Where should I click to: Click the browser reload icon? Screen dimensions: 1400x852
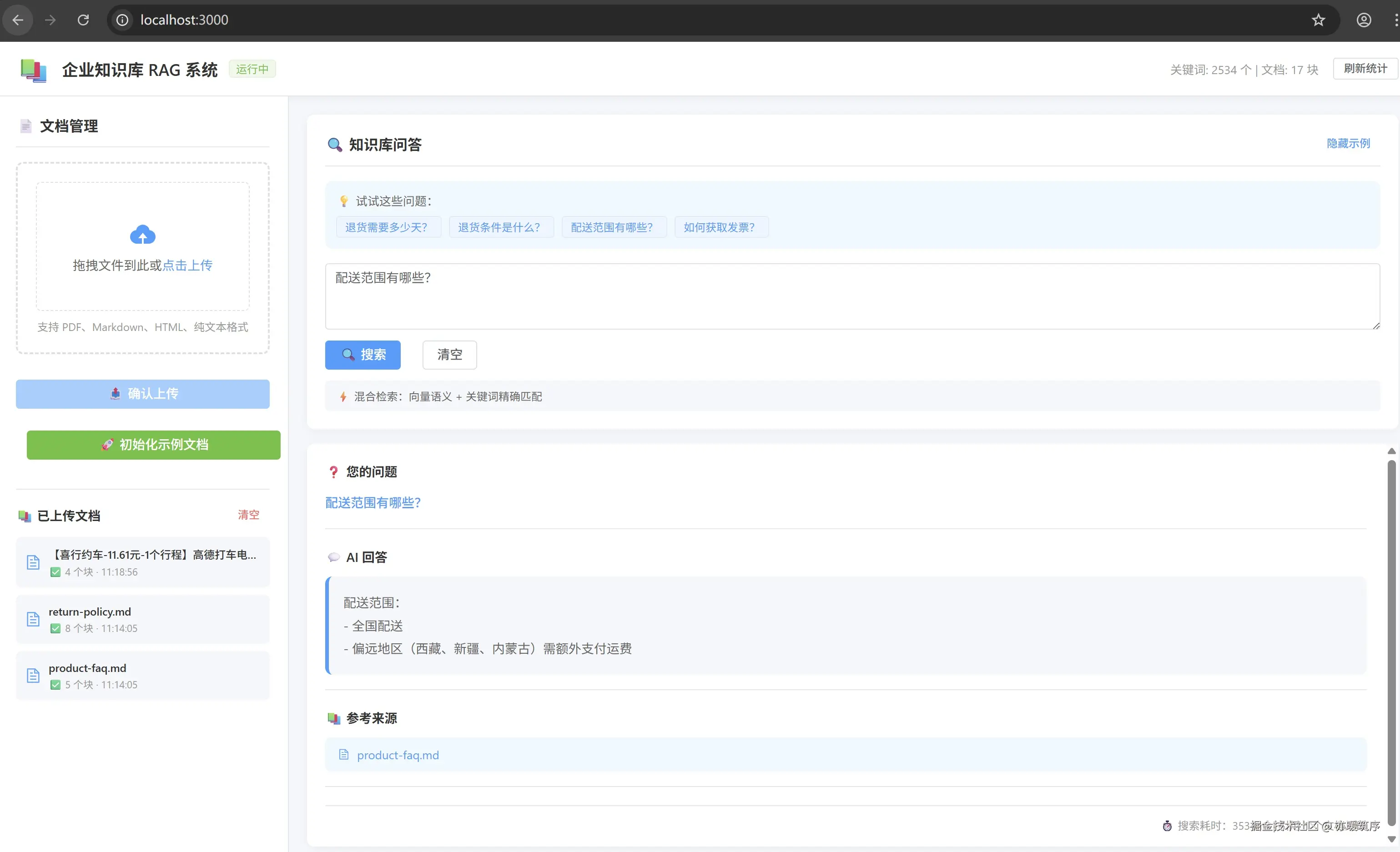tap(83, 20)
